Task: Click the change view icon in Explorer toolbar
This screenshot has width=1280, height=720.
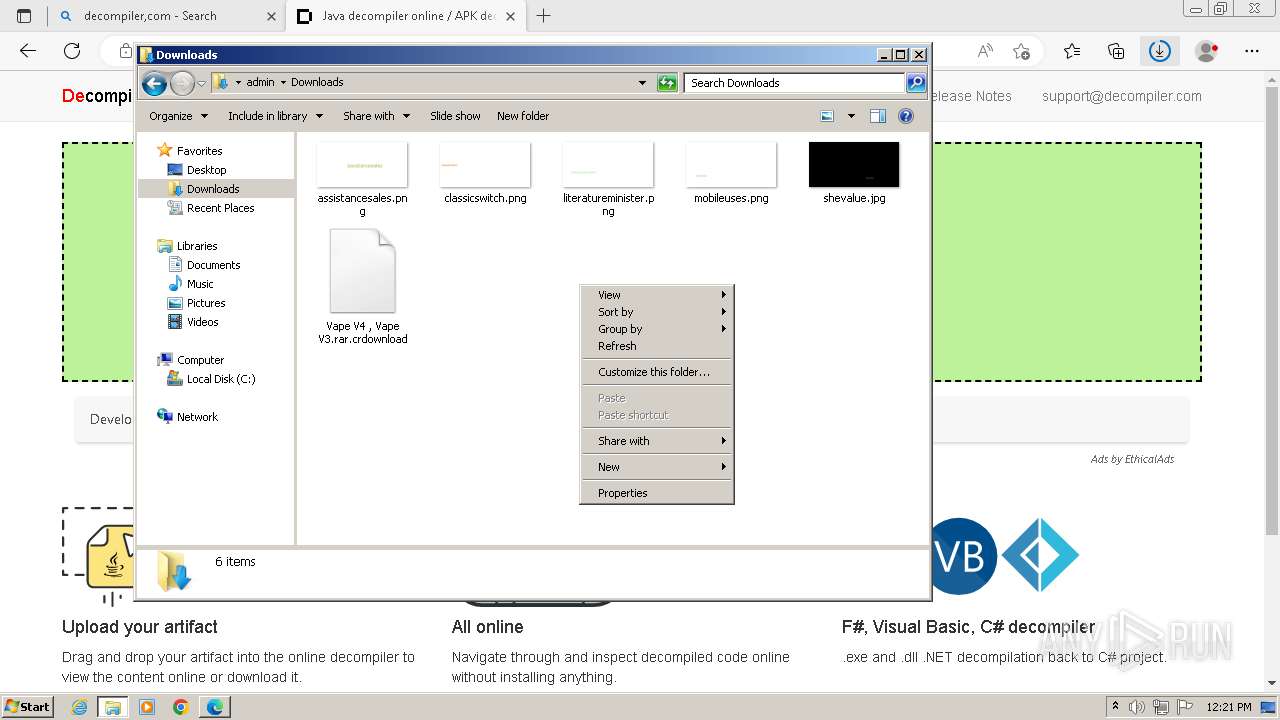Action: click(827, 116)
